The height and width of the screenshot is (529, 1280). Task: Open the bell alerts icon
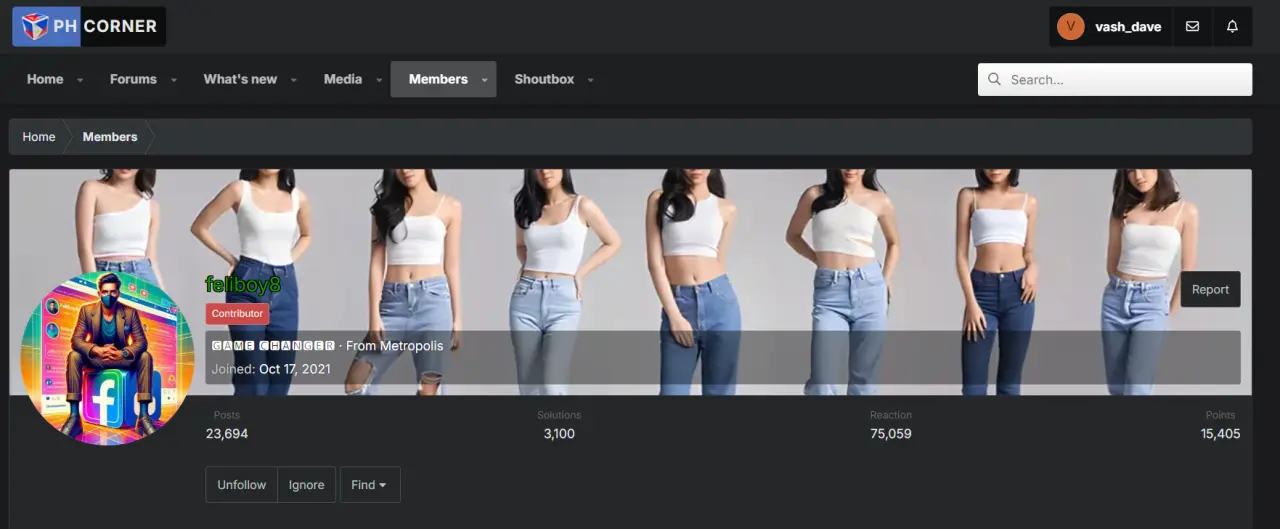click(x=1232, y=27)
